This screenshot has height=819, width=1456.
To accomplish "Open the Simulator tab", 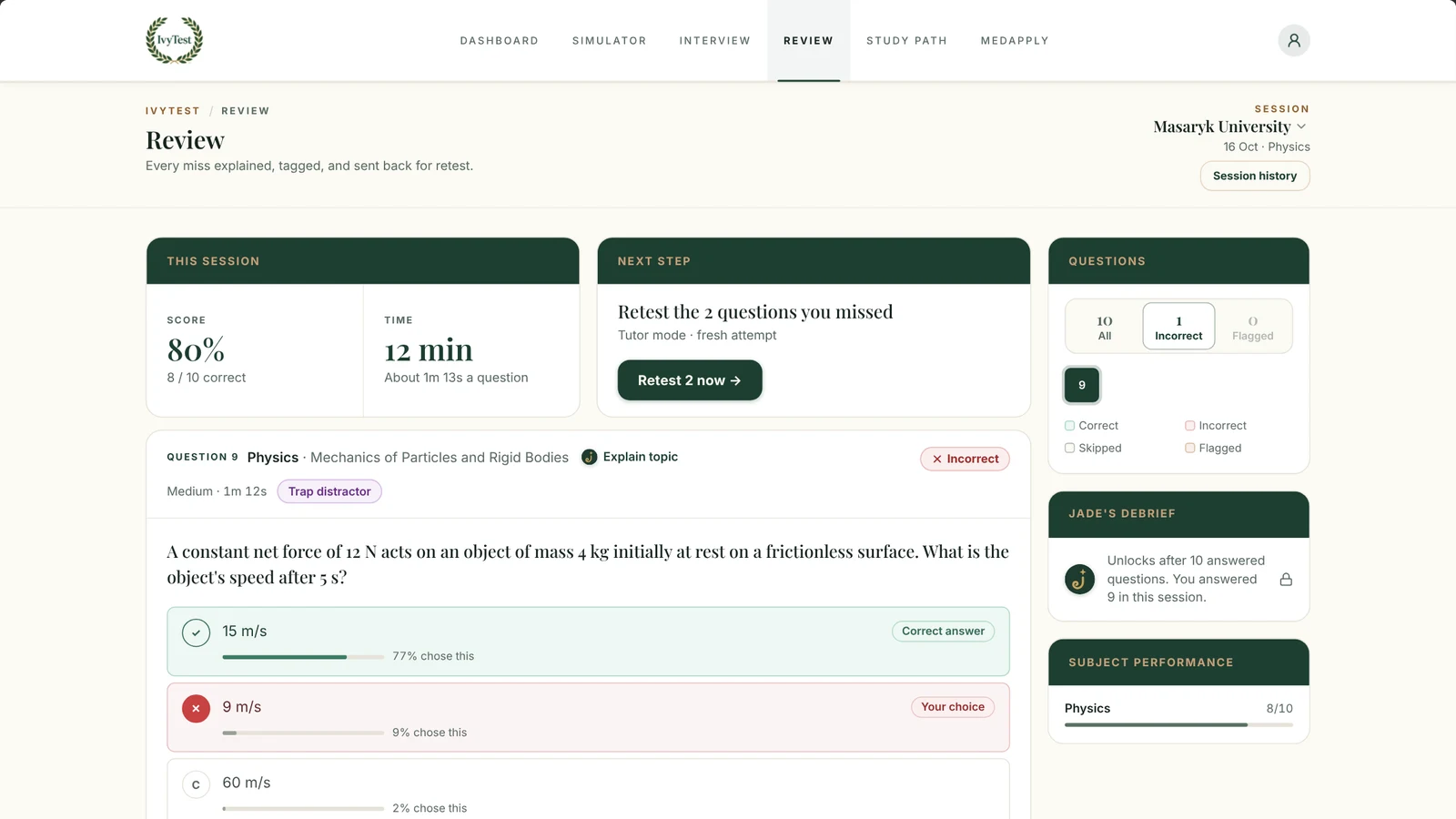I will [x=609, y=41].
